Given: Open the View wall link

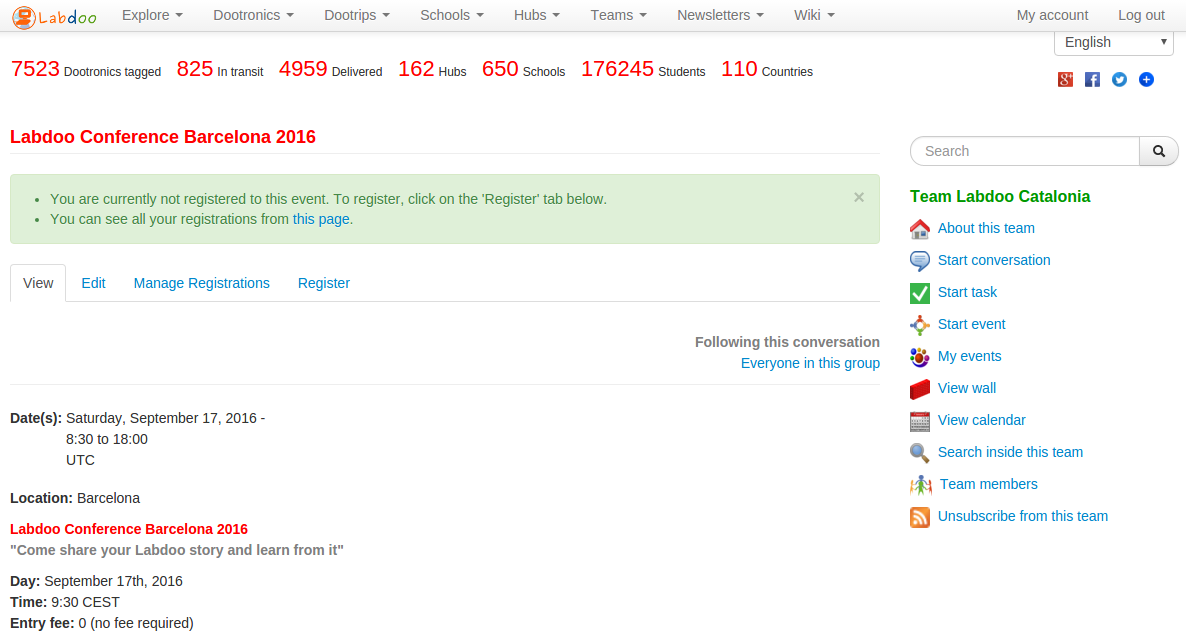Looking at the screenshot, I should coord(967,389).
